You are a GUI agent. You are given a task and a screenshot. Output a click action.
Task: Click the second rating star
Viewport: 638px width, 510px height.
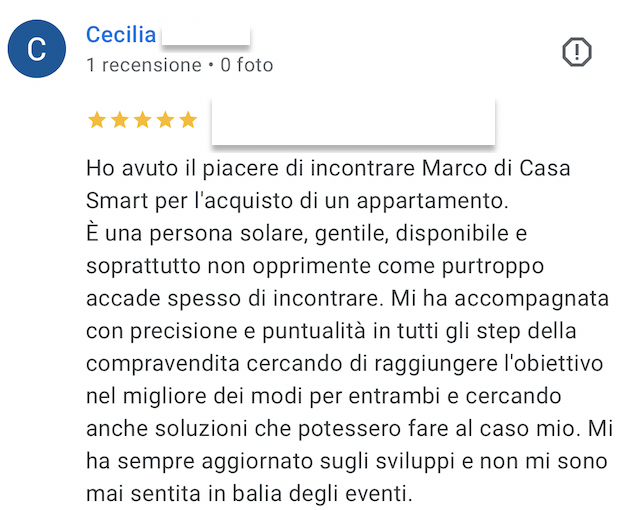[120, 121]
